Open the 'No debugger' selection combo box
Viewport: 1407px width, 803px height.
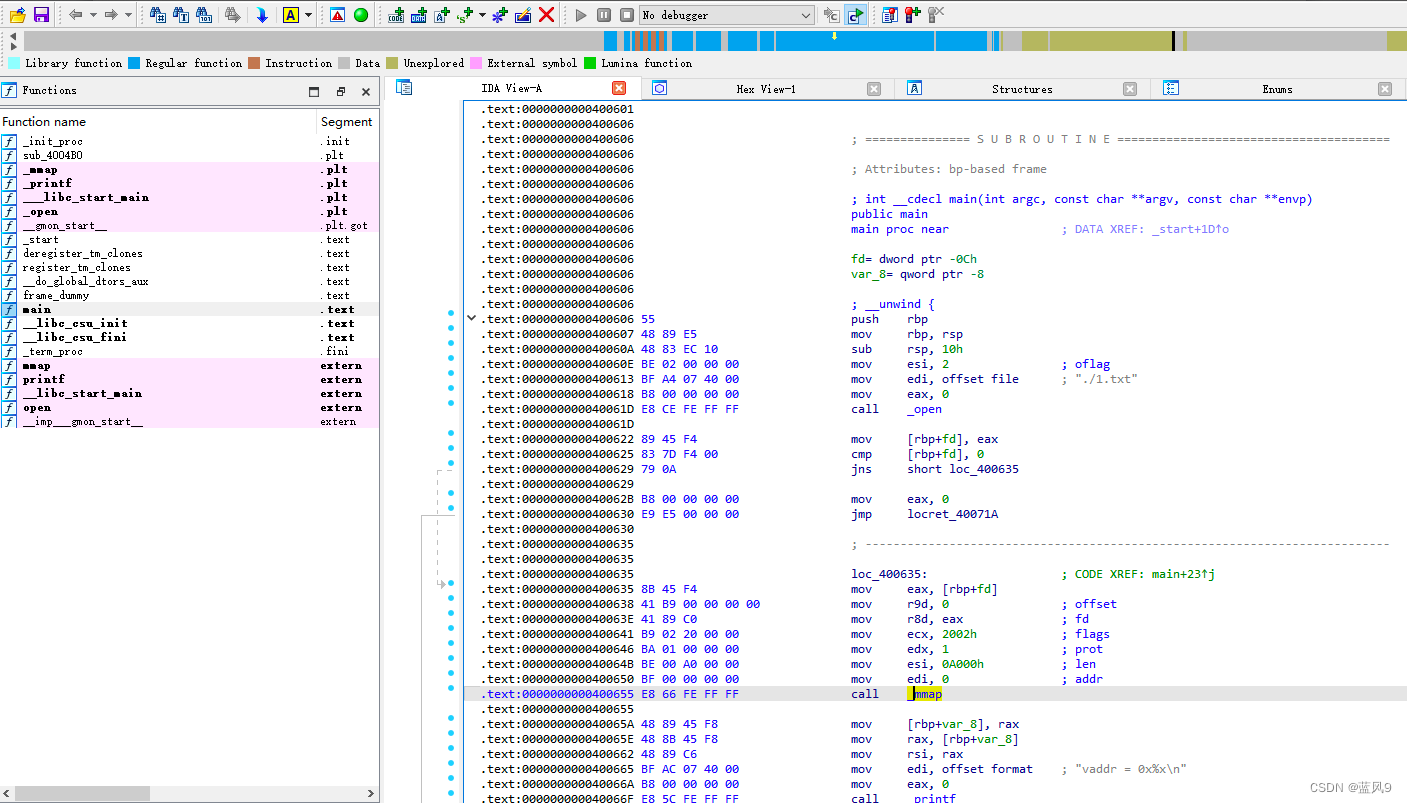[x=727, y=15]
